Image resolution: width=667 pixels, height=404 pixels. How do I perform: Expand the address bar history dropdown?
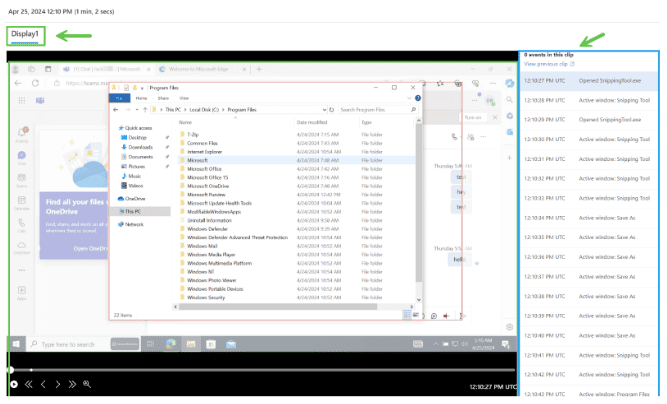(324, 110)
